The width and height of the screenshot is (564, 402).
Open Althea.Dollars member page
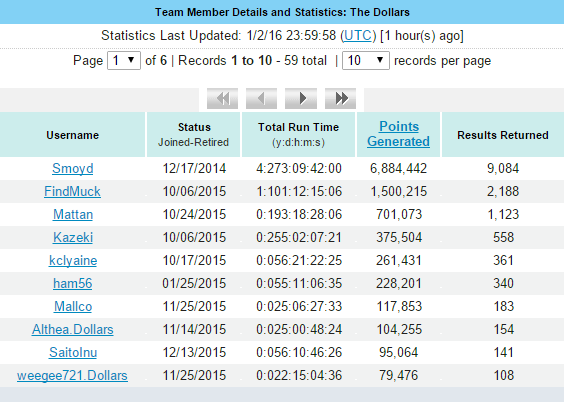pyautogui.click(x=73, y=329)
